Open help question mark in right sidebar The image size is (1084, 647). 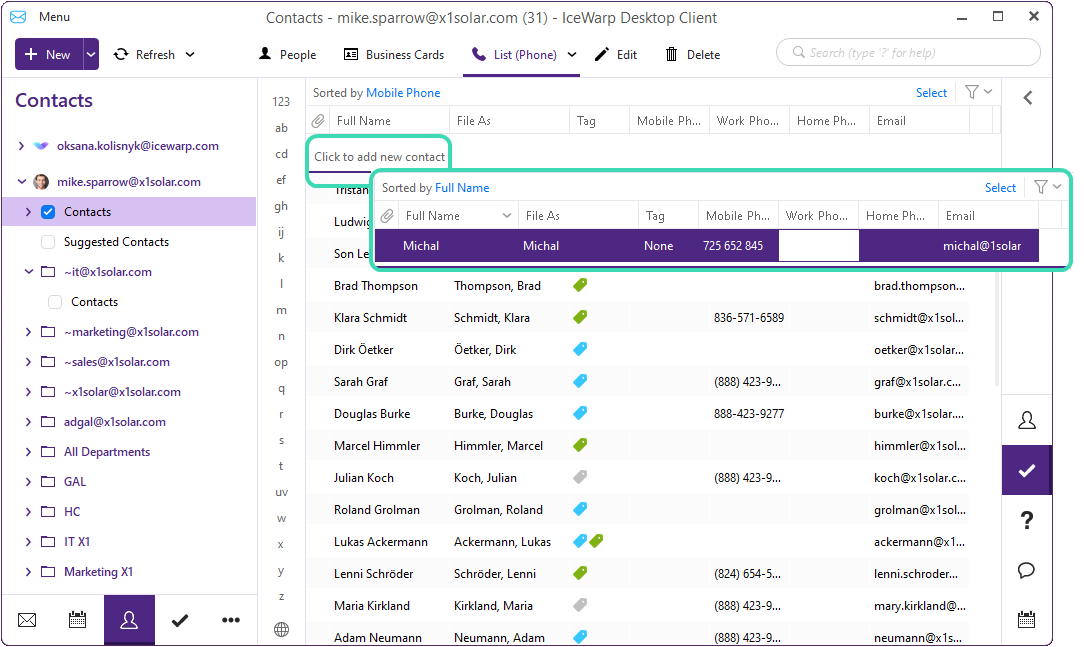(1027, 520)
